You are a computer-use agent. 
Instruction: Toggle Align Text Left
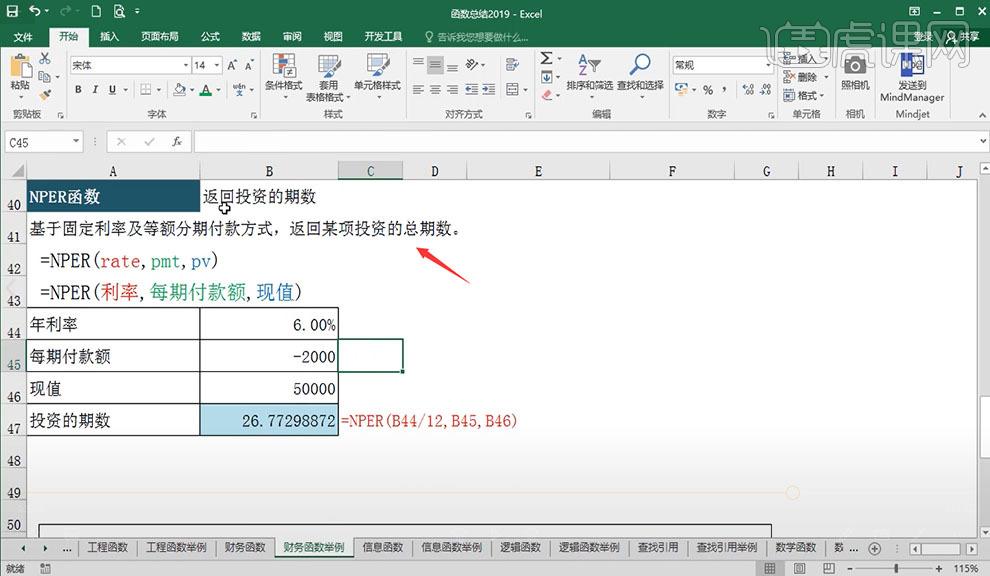point(418,90)
